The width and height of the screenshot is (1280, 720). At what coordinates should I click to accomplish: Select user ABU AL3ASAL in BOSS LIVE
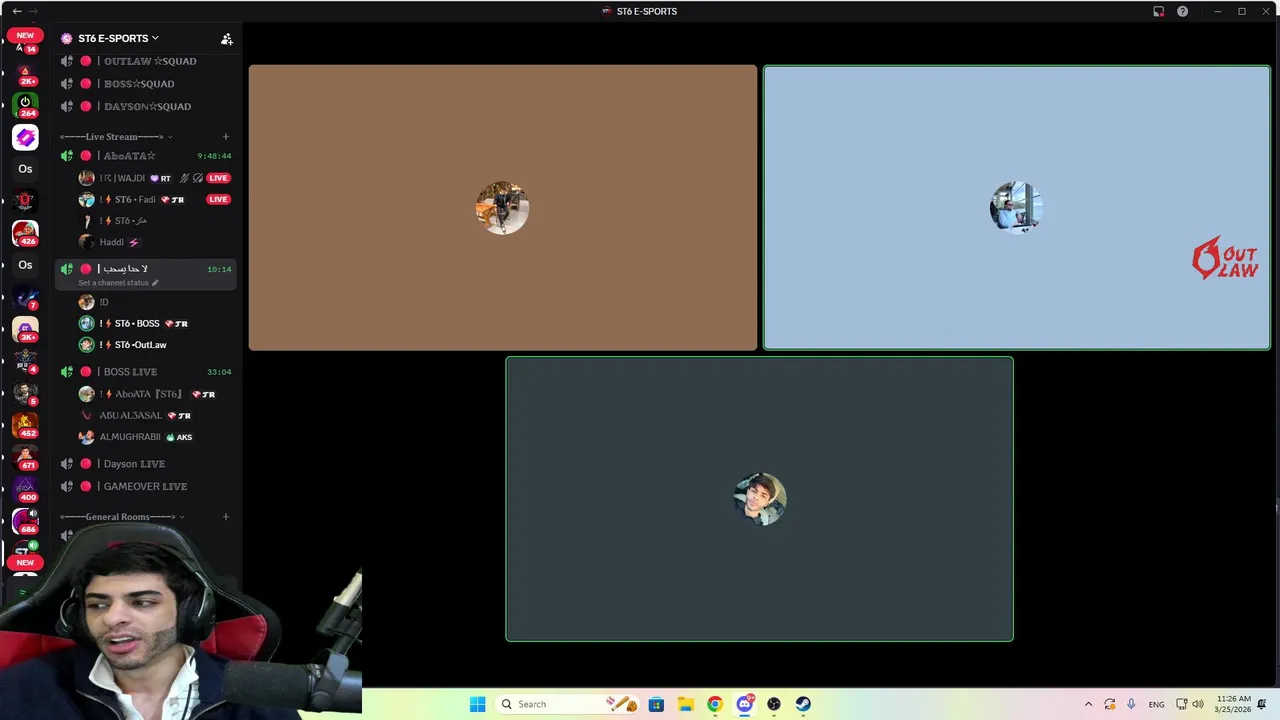(131, 415)
